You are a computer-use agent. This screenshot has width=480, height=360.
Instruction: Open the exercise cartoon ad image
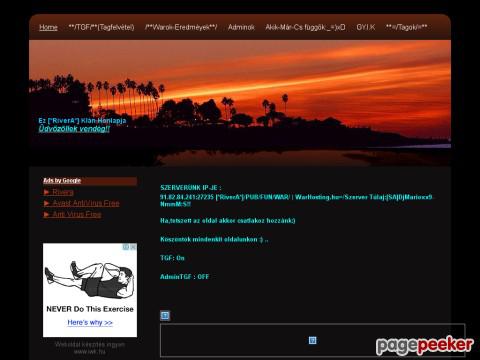pos(89,279)
